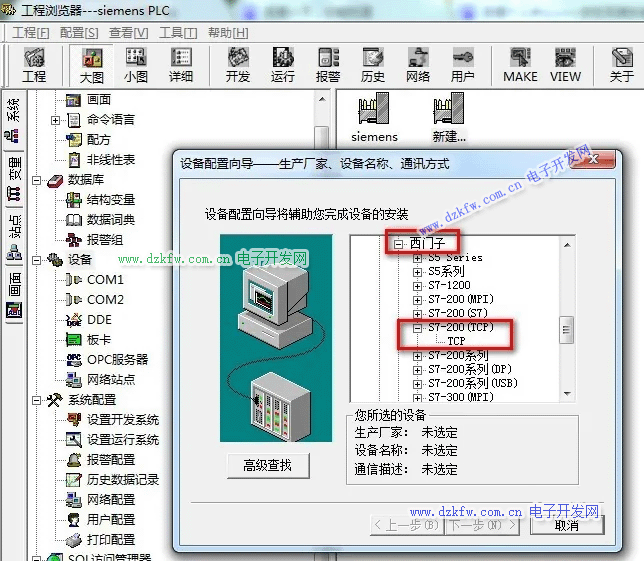Expand the S7-1200 tree node

(417, 285)
